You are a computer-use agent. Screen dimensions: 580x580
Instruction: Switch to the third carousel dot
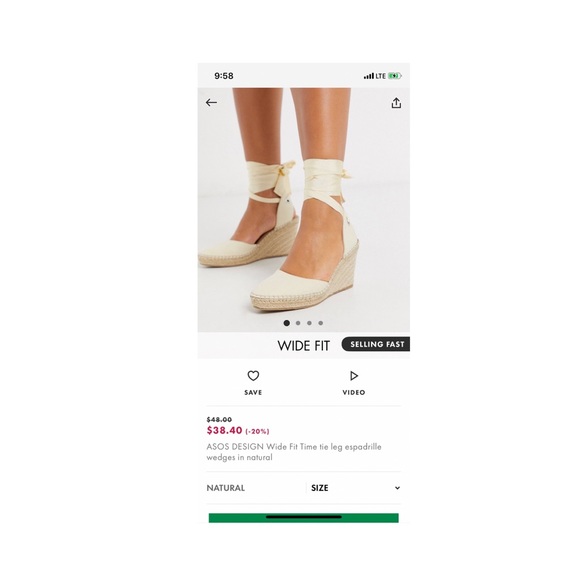(x=309, y=323)
